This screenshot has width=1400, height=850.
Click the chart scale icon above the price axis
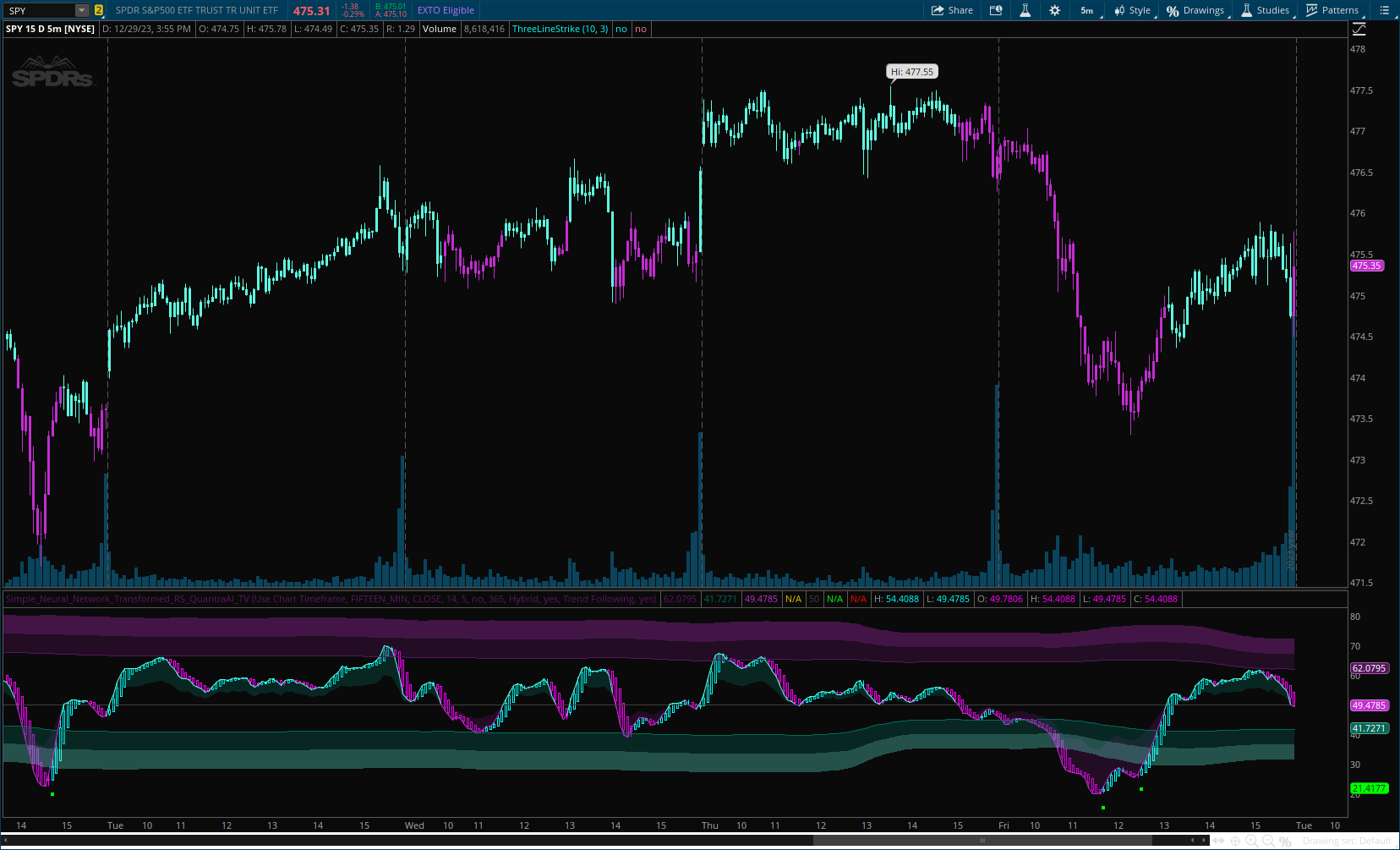[x=1359, y=29]
